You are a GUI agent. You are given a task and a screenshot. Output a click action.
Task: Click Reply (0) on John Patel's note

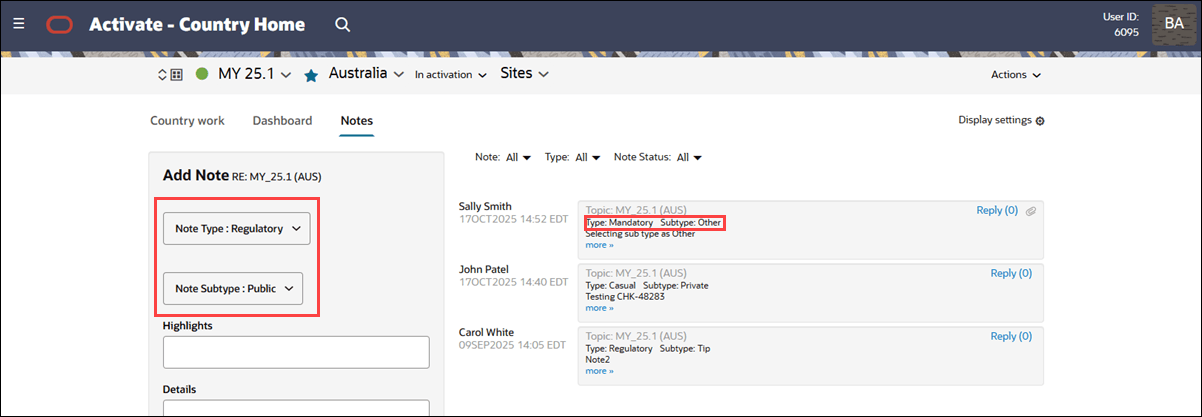[x=1011, y=273]
